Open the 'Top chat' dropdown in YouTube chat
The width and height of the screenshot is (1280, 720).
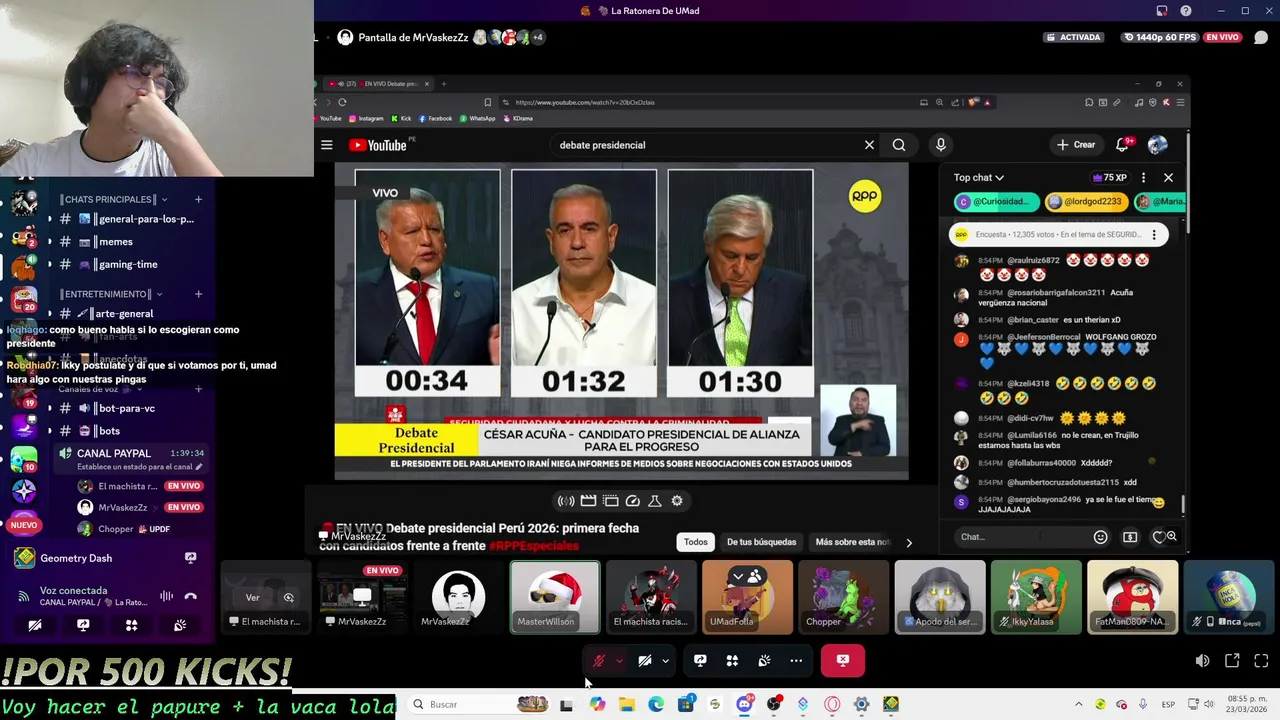pos(979,178)
